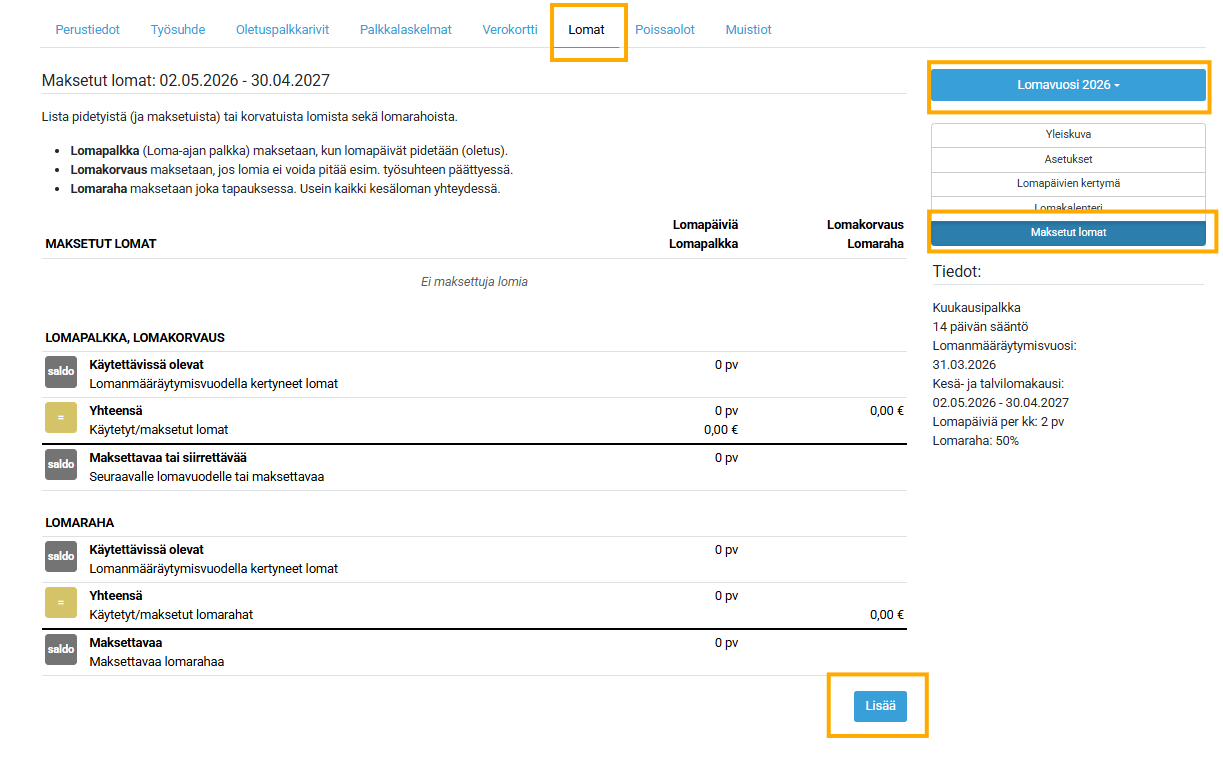
Task: Switch to the Perustiedot tab
Action: 88,30
